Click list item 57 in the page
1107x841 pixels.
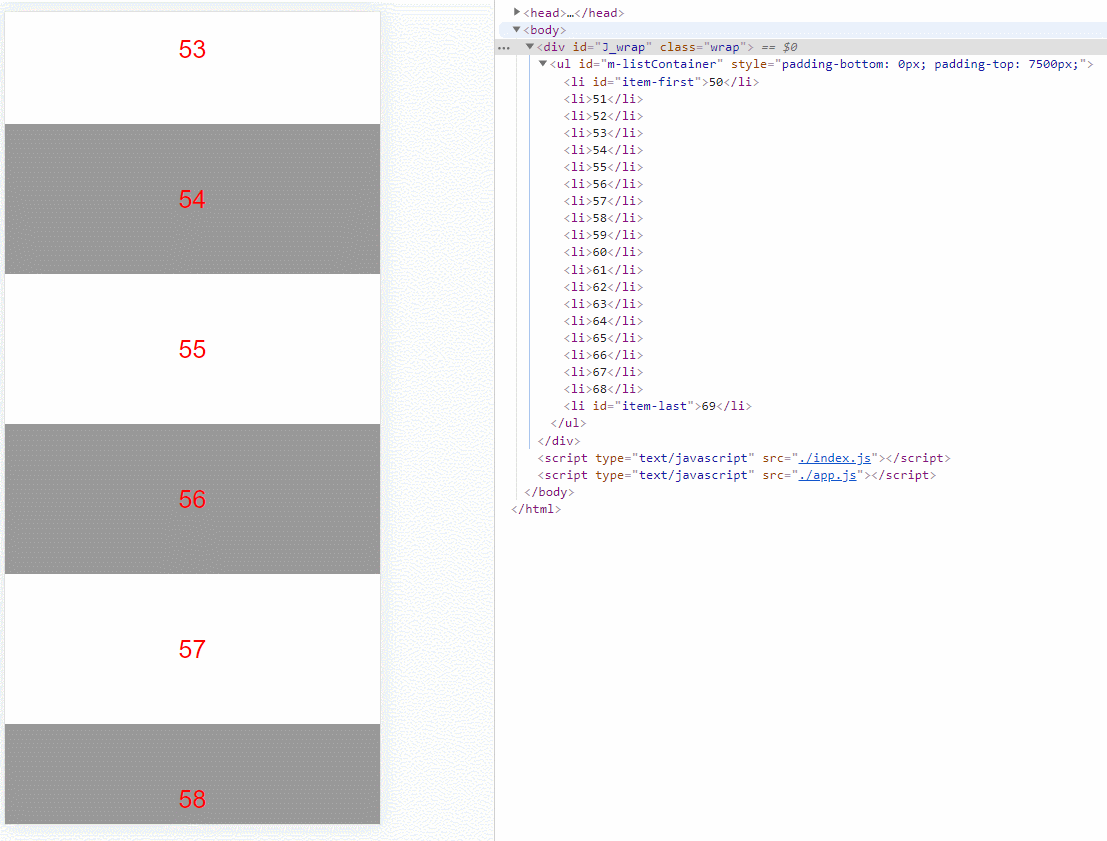point(192,649)
